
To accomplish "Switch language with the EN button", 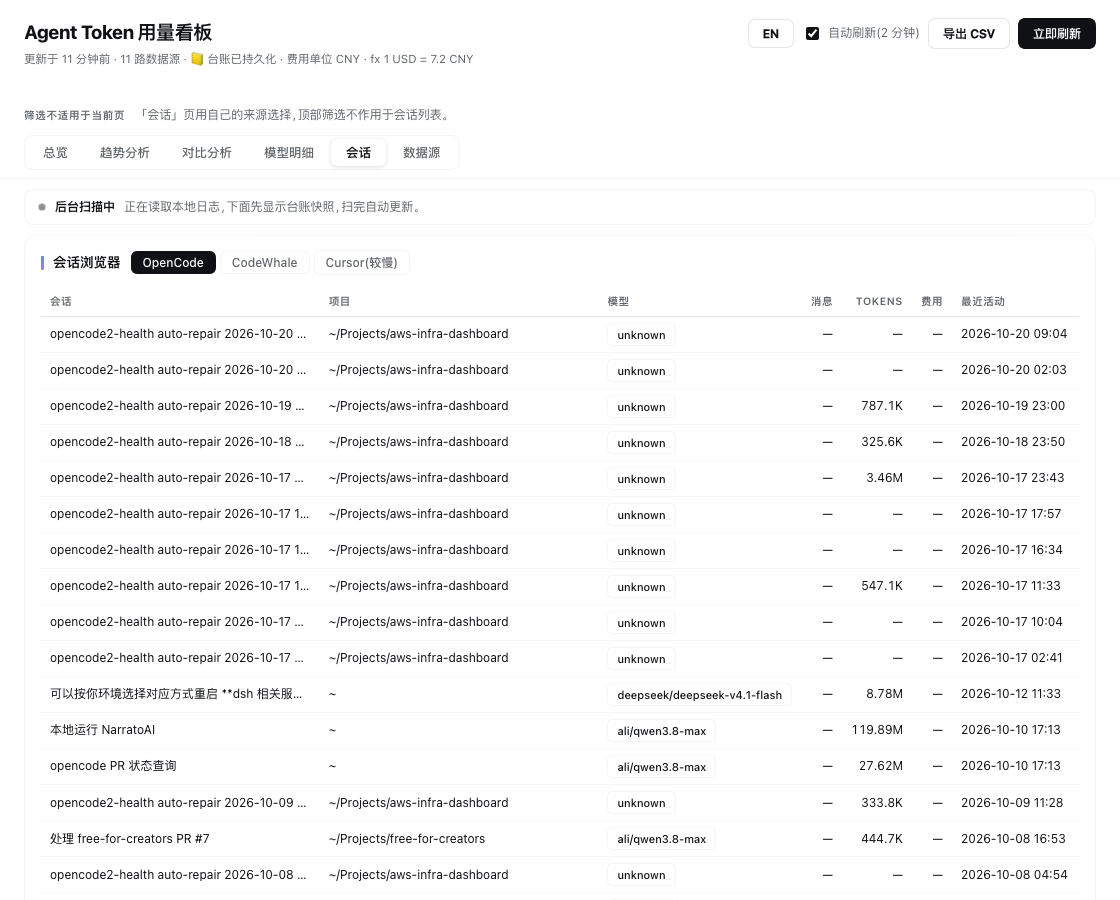I will coord(771,34).
